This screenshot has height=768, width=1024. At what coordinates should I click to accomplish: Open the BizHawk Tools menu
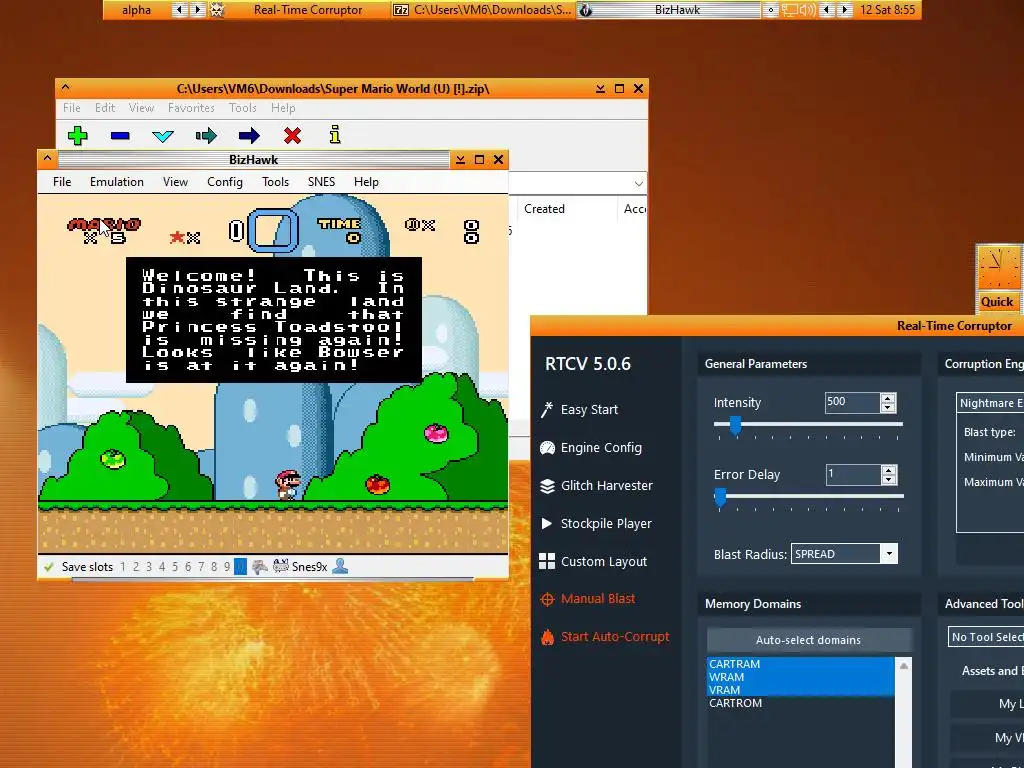(x=275, y=182)
